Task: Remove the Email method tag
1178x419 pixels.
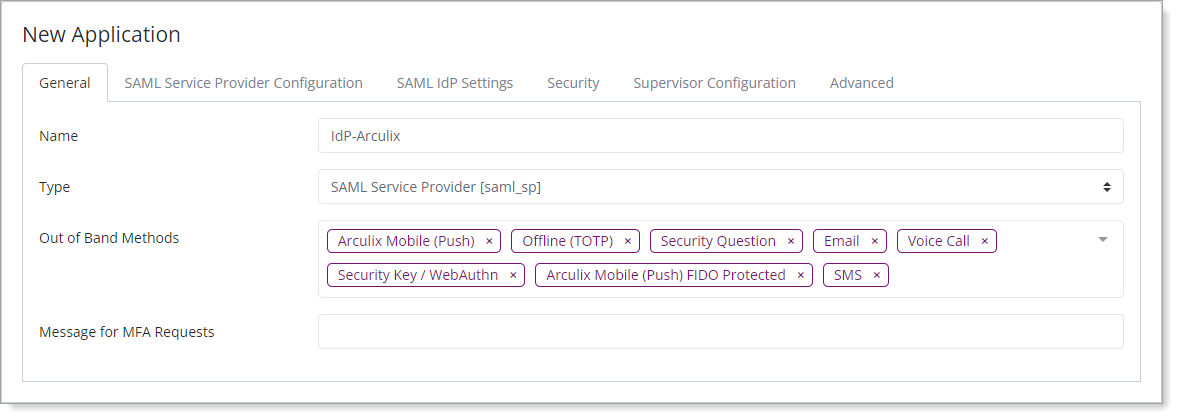Action: point(874,241)
